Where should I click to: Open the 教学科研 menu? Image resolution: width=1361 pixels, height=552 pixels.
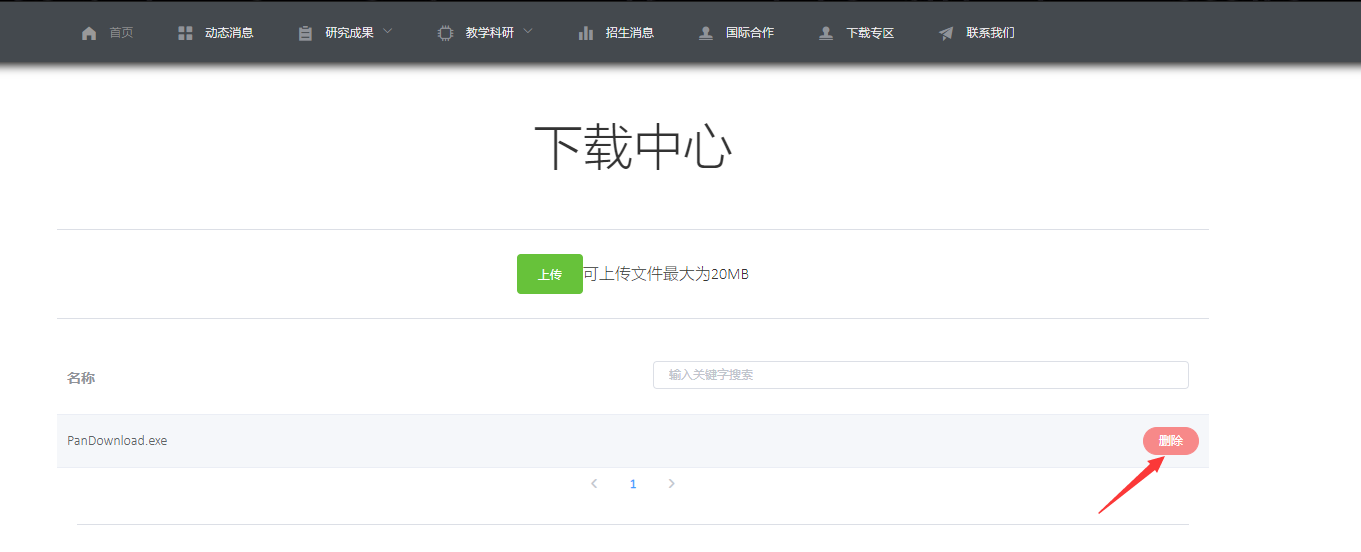tap(489, 33)
